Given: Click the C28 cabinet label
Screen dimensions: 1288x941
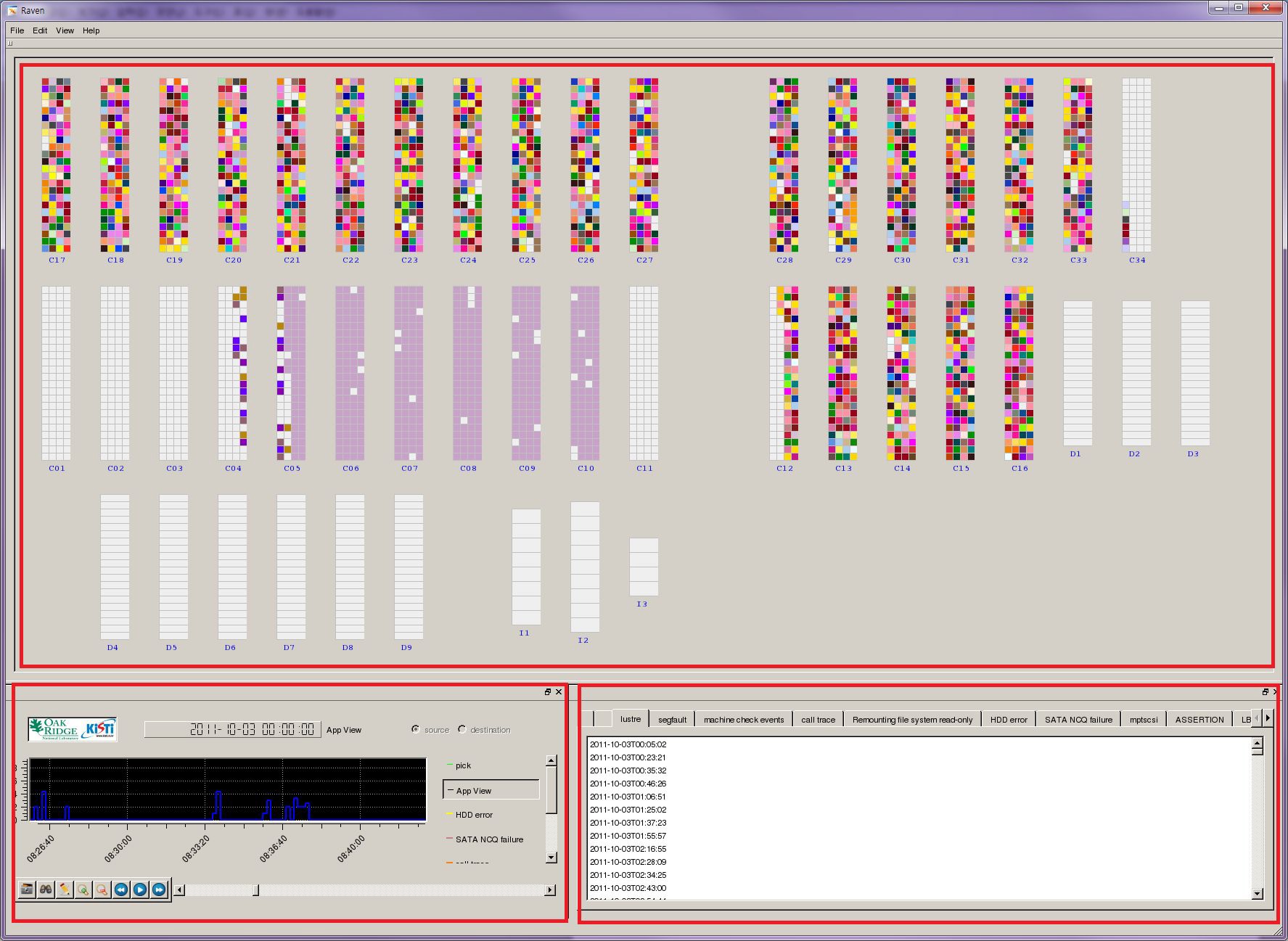Looking at the screenshot, I should [784, 260].
